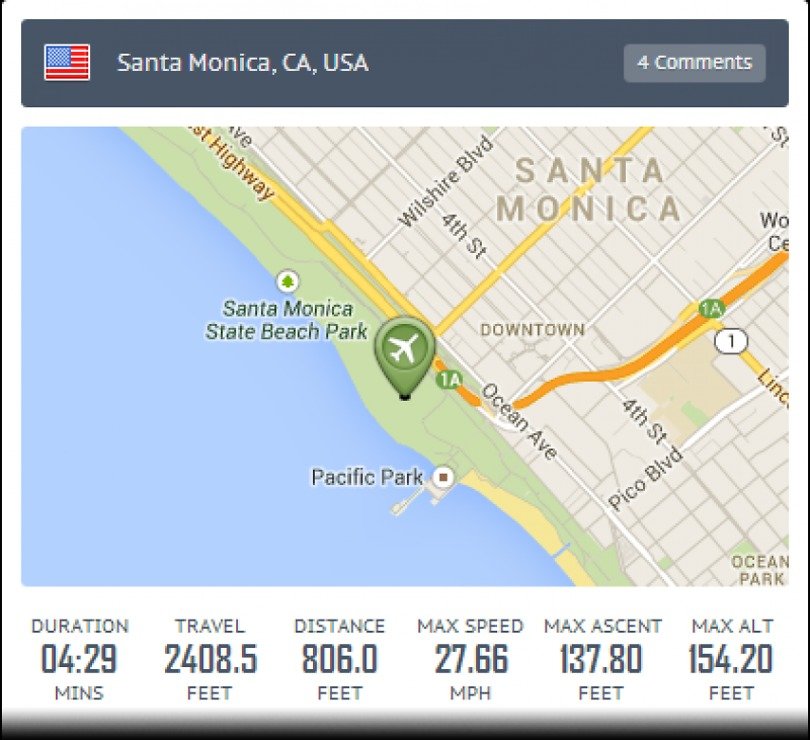
Task: Click the Pico Blvd street label
Action: (x=646, y=478)
